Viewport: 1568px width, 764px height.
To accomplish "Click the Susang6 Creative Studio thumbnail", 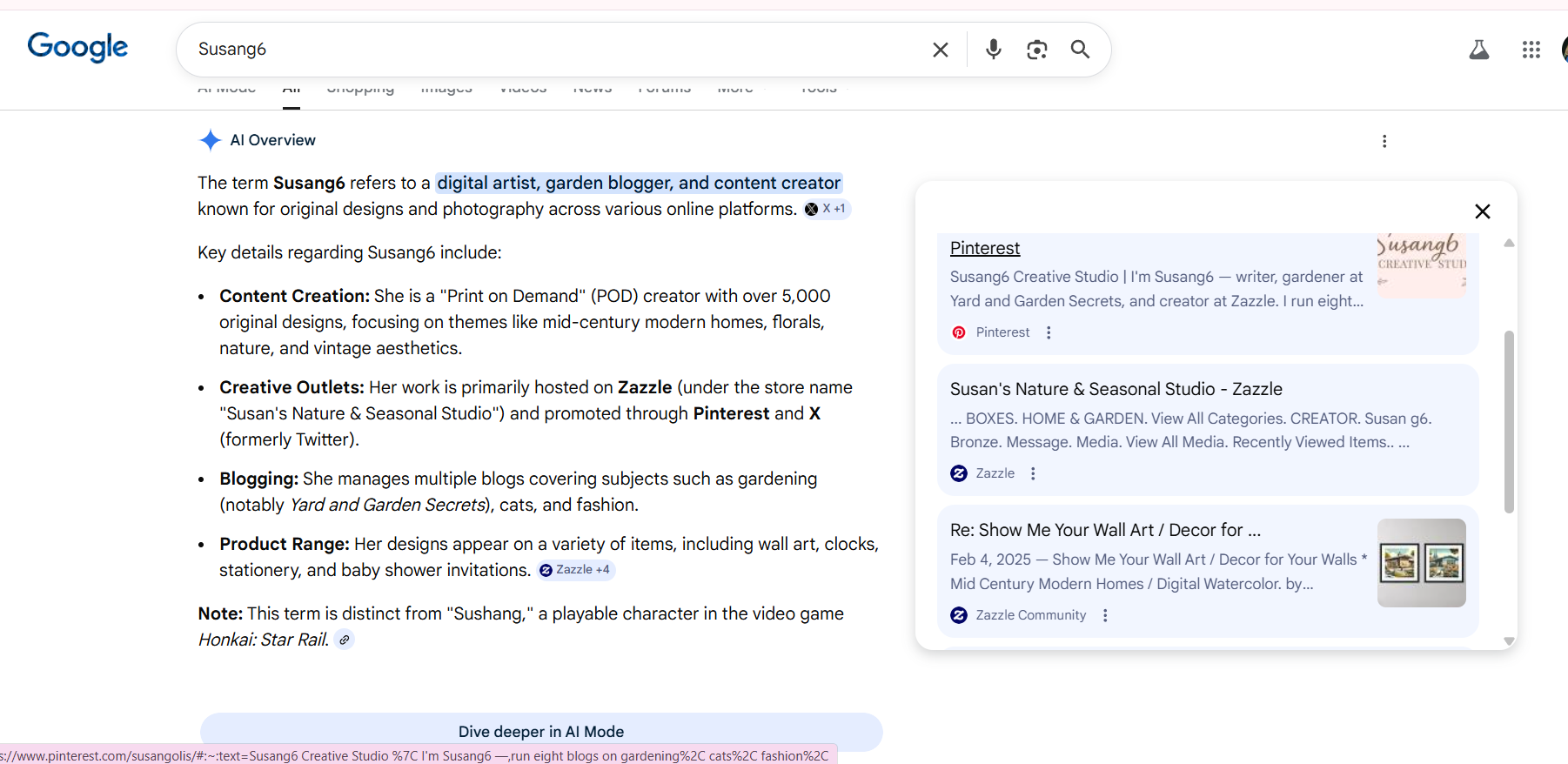I will [1422, 265].
